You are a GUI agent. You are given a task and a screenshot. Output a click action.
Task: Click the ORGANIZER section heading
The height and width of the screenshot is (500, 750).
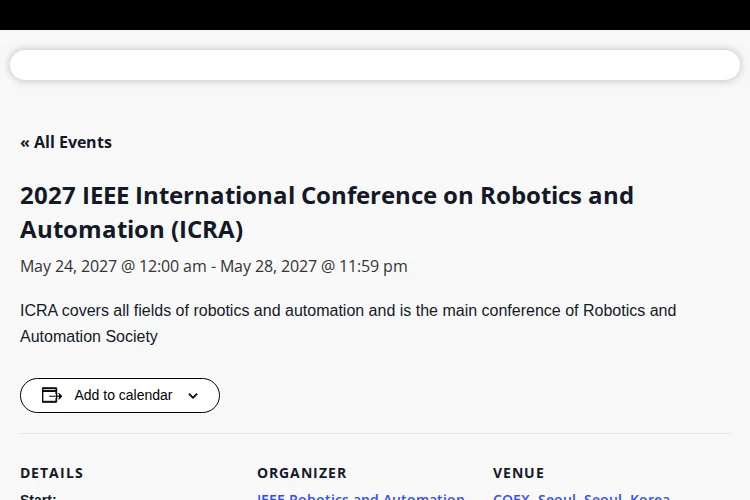pos(302,473)
